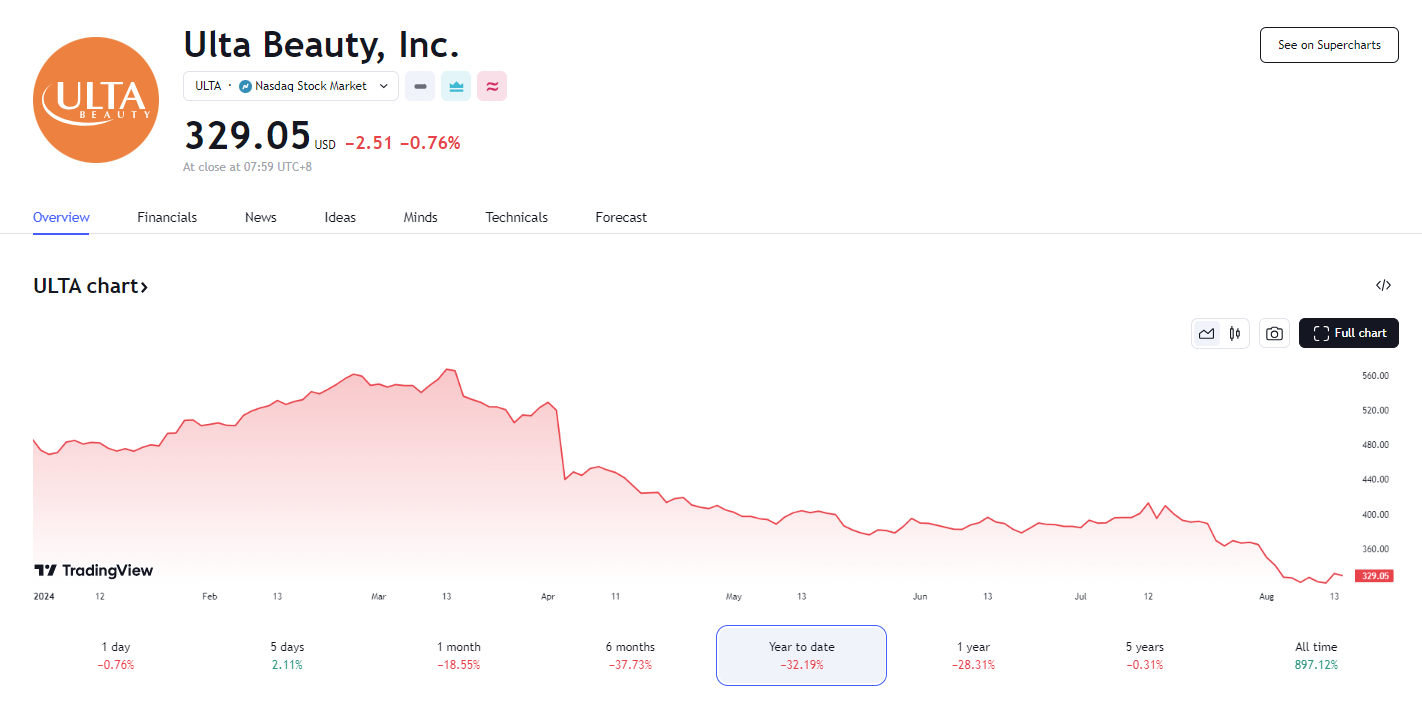The image size is (1422, 708).
Task: Click the Ulta Beauty orange logo
Action: (96, 100)
